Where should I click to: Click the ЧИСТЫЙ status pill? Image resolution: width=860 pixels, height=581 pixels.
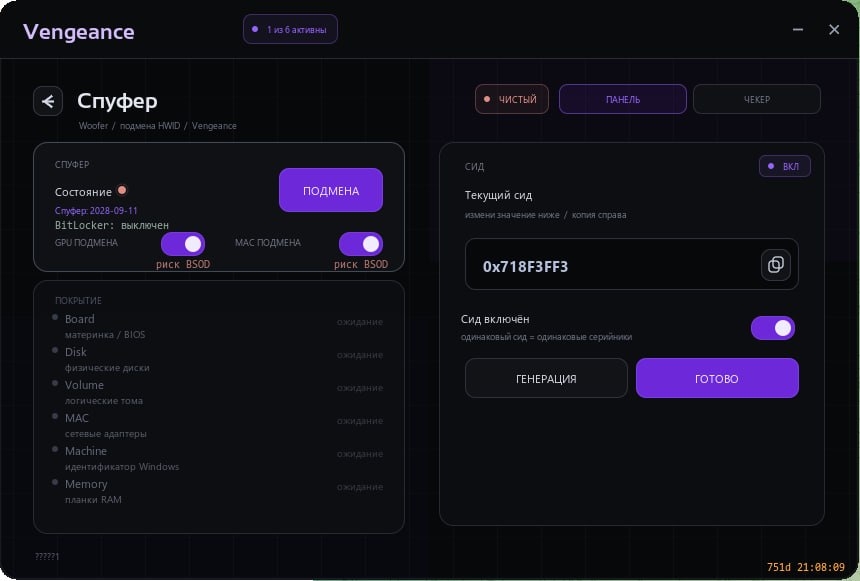(512, 99)
